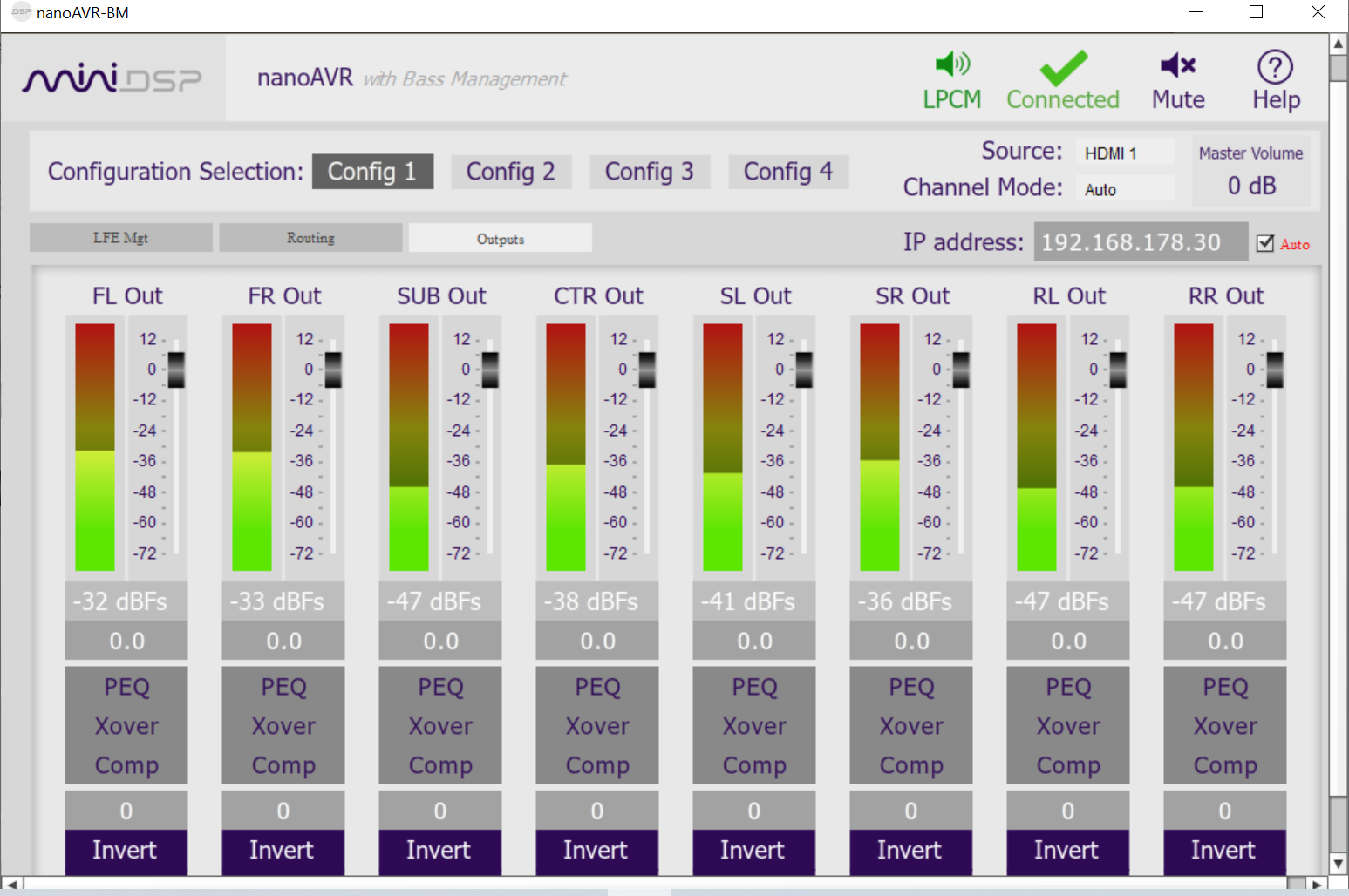Click the RR Out gain fader
This screenshot has height=896, width=1349.
pyautogui.click(x=1275, y=370)
